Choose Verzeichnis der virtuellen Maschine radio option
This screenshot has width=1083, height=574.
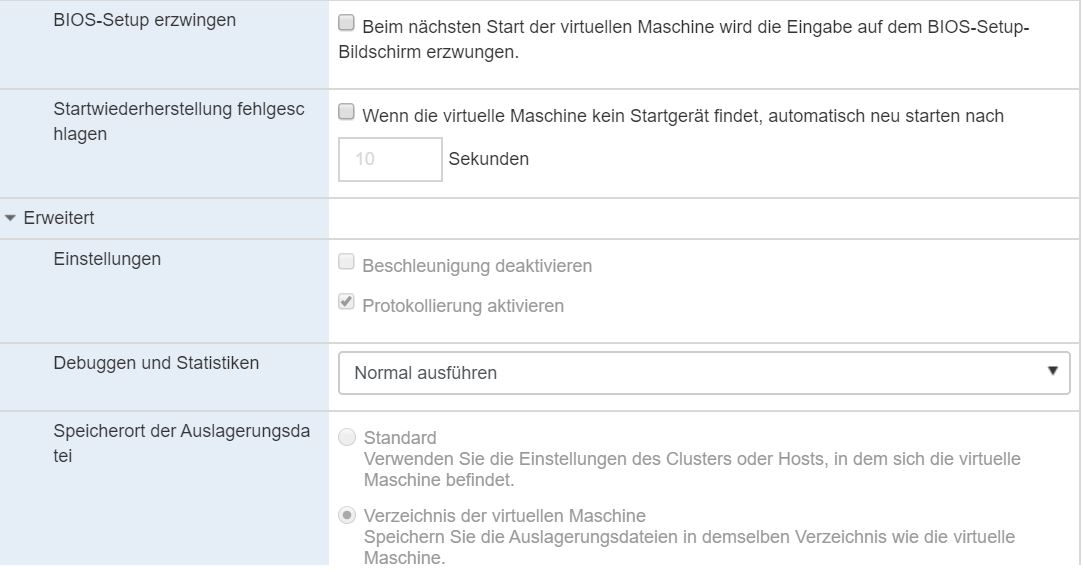pyautogui.click(x=347, y=515)
